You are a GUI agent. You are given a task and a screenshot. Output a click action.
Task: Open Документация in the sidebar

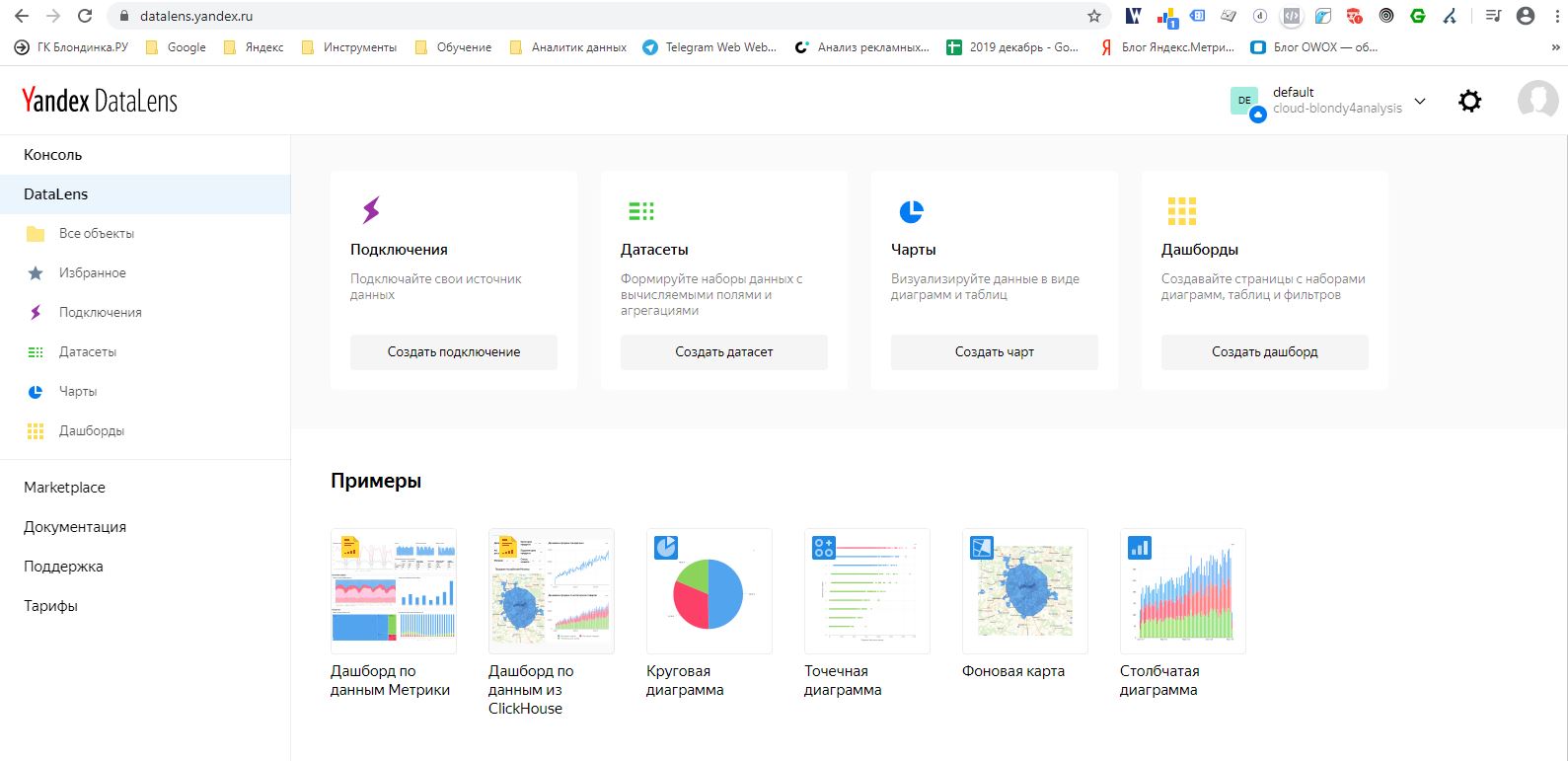pyautogui.click(x=75, y=527)
